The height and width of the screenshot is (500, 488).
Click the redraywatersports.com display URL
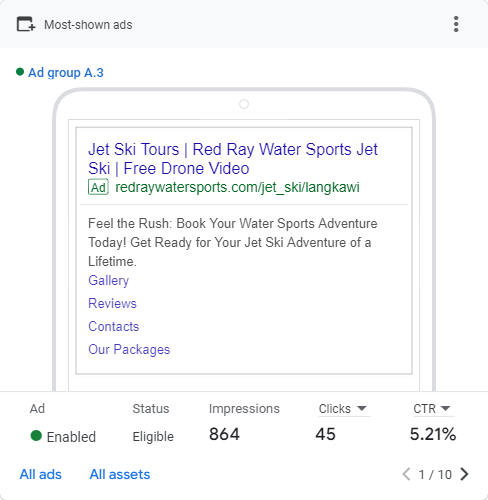pos(237,187)
